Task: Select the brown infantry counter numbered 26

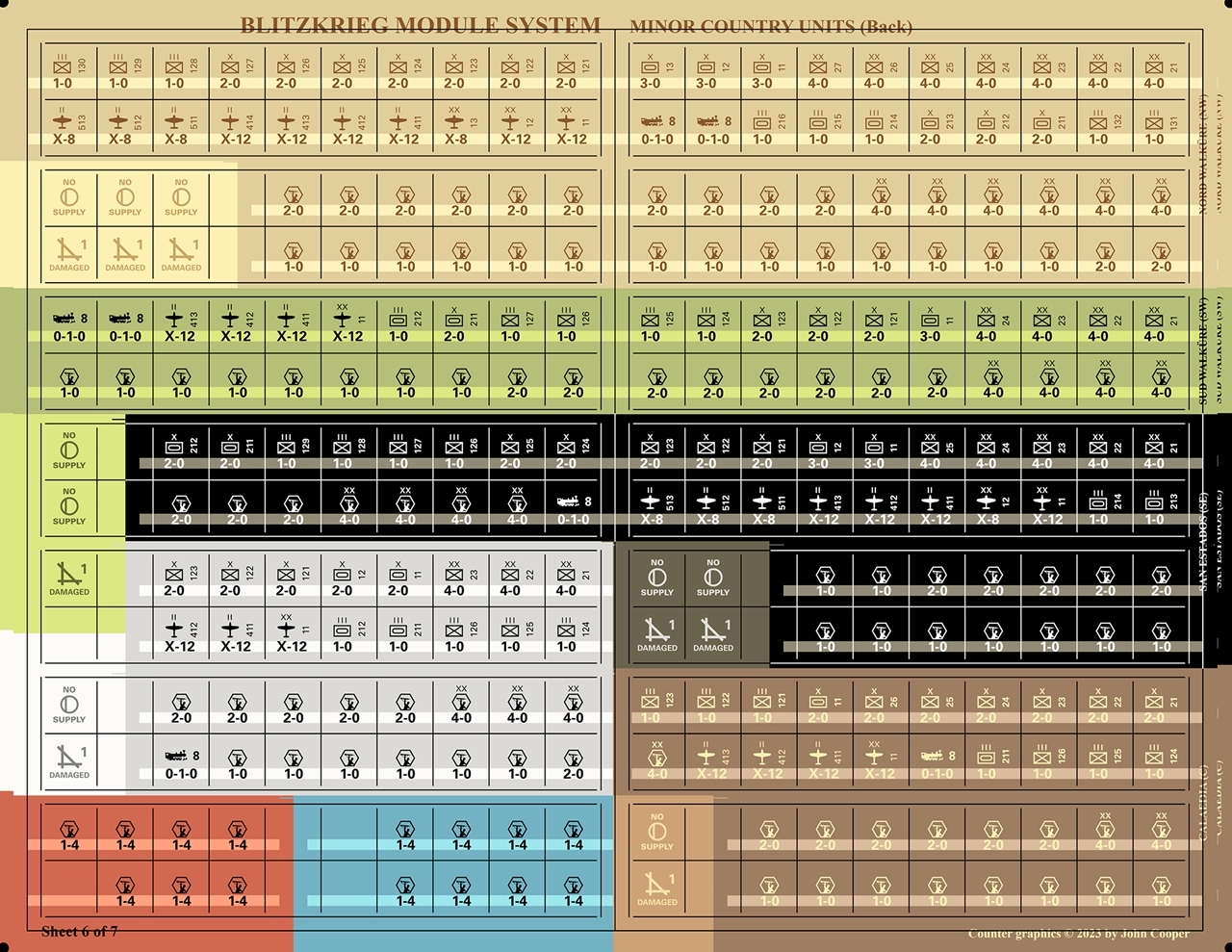Action: click(881, 708)
